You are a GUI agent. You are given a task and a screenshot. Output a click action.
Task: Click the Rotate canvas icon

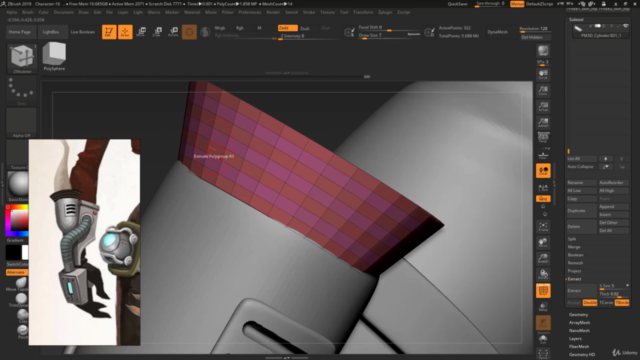coord(543,274)
